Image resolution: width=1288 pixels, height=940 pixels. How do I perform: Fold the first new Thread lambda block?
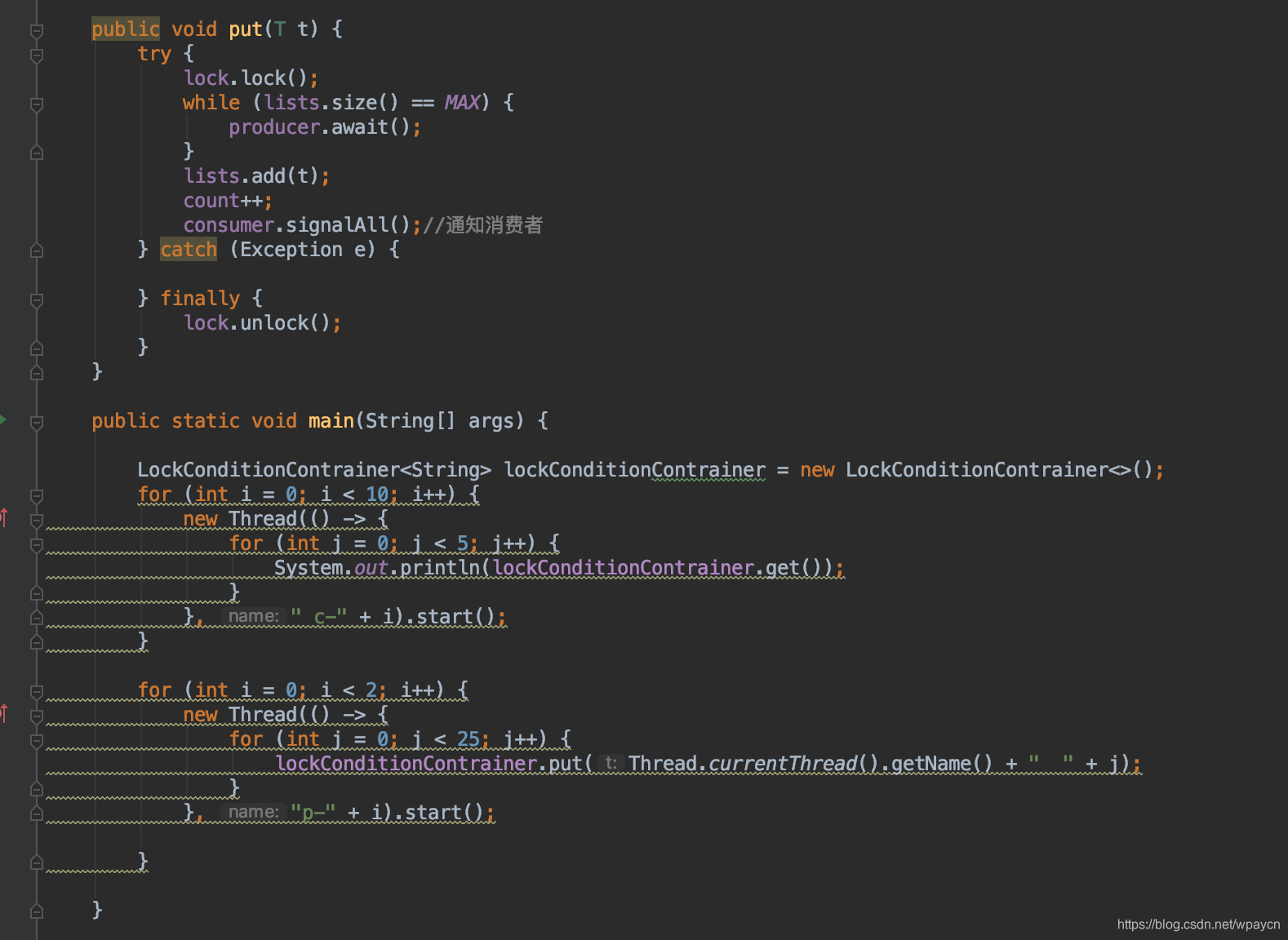[x=36, y=521]
